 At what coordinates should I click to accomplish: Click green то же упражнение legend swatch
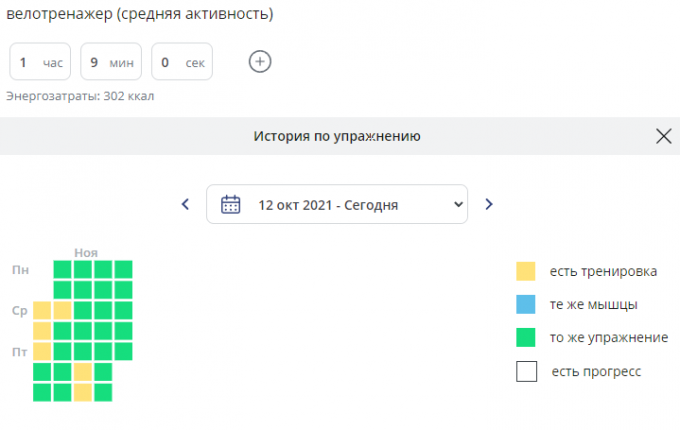click(x=526, y=338)
